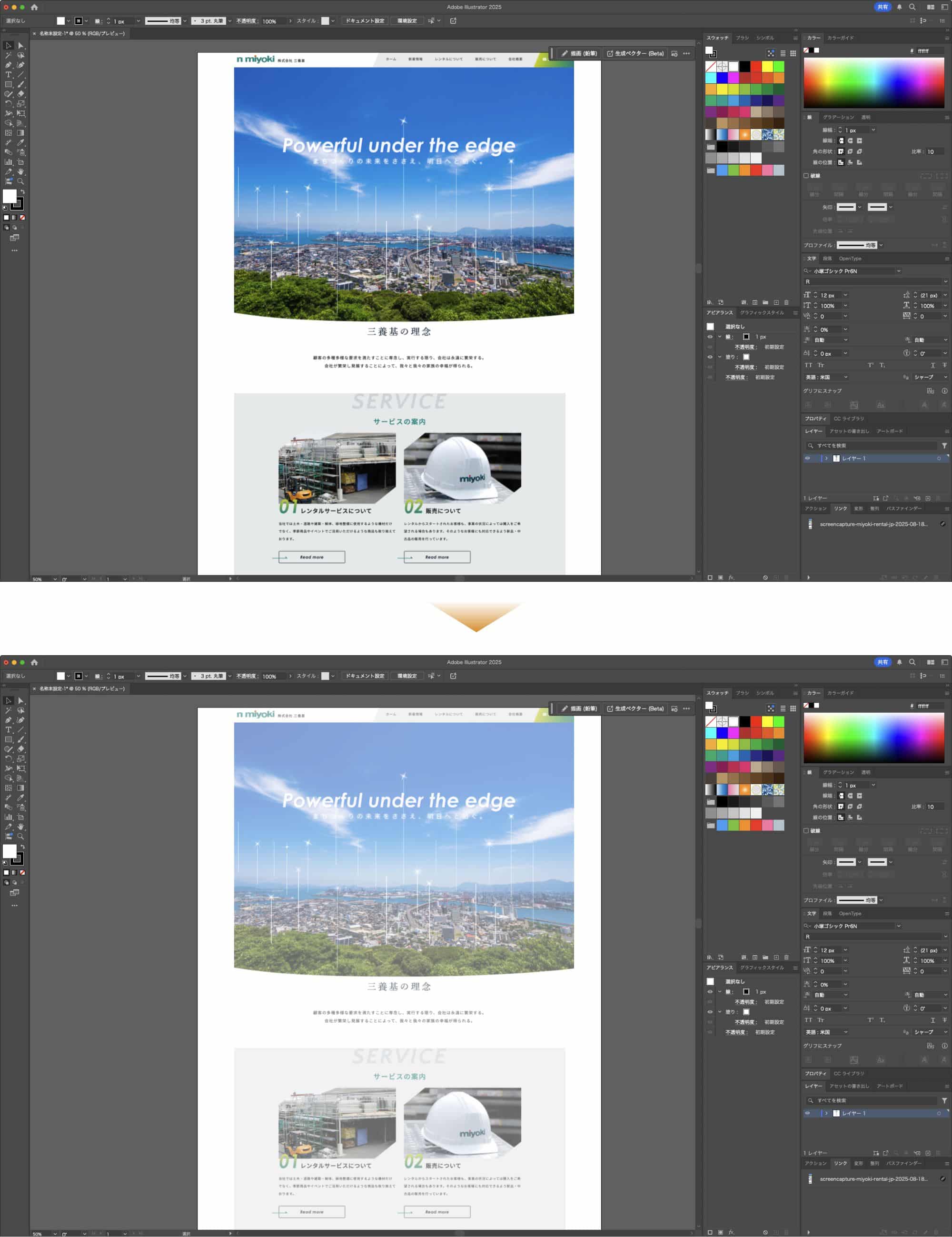The image size is (952, 1237).
Task: Click ドキュメント設定 button in upper window
Action: click(365, 21)
